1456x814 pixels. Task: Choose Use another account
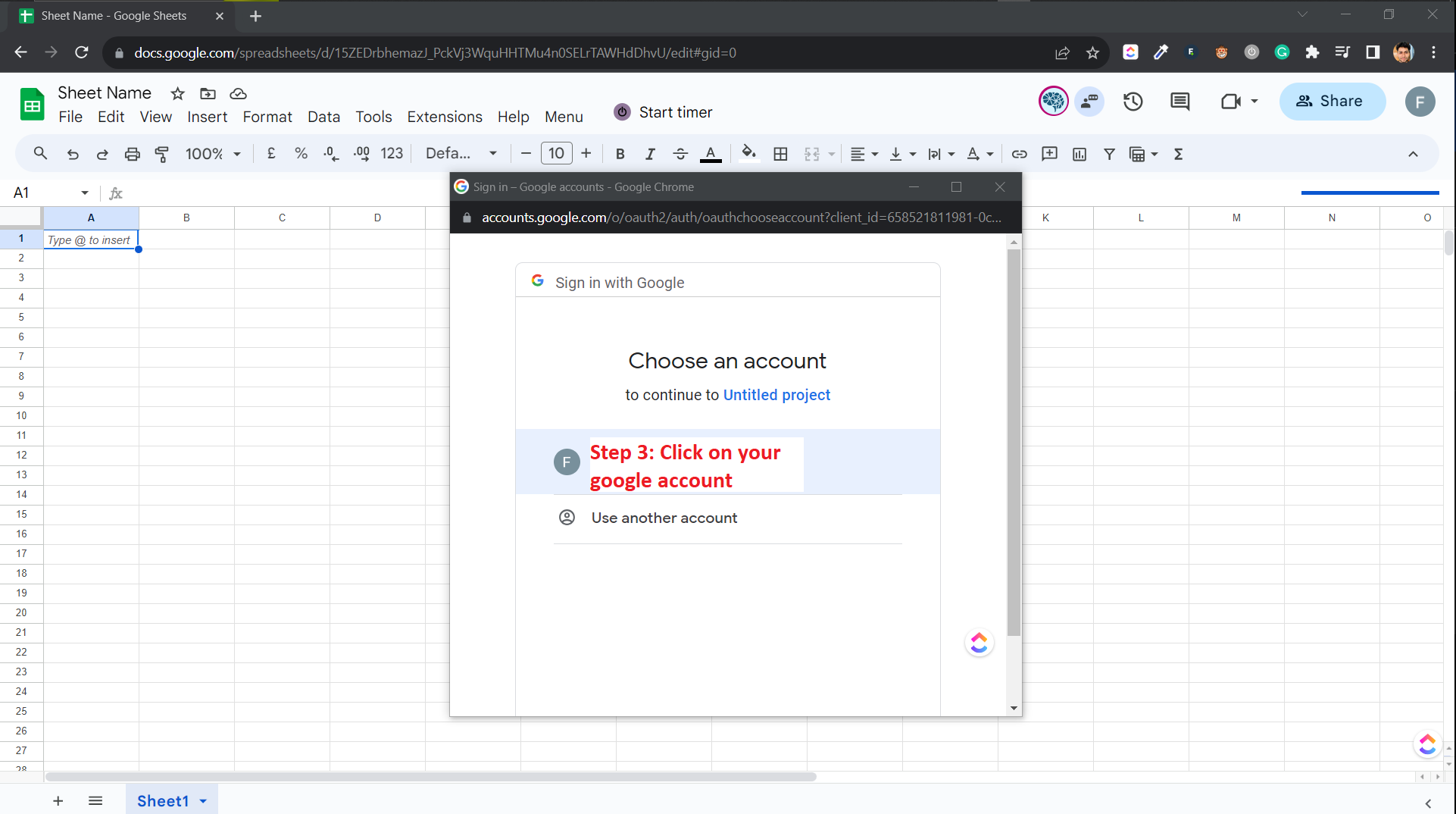tap(727, 518)
